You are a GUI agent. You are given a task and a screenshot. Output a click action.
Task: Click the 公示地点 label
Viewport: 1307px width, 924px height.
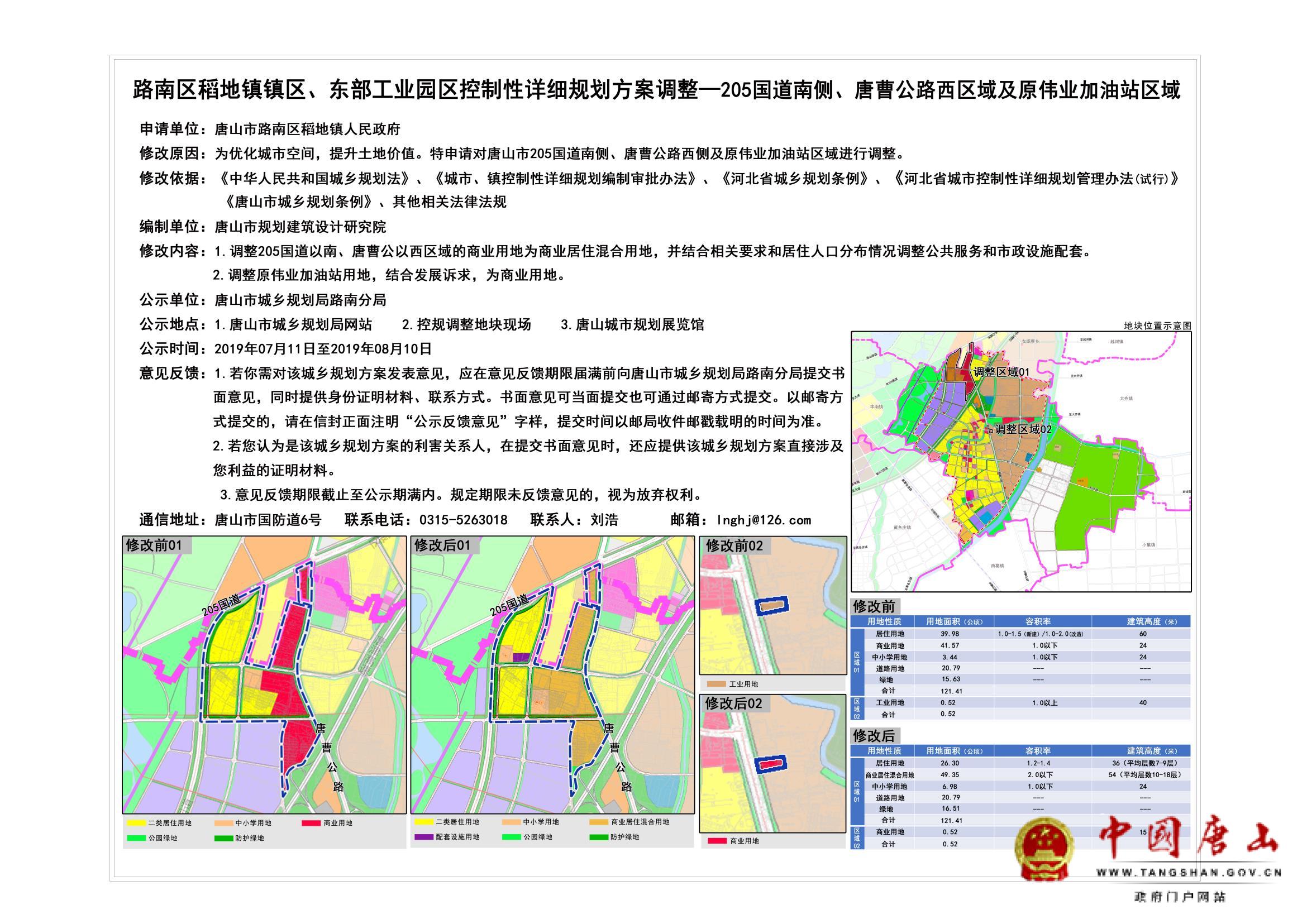[x=173, y=324]
